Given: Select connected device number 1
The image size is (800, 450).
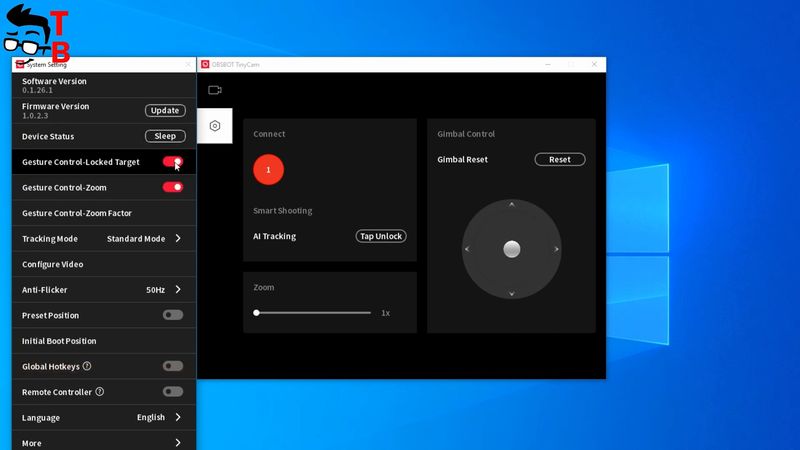Looking at the screenshot, I should 268,169.
